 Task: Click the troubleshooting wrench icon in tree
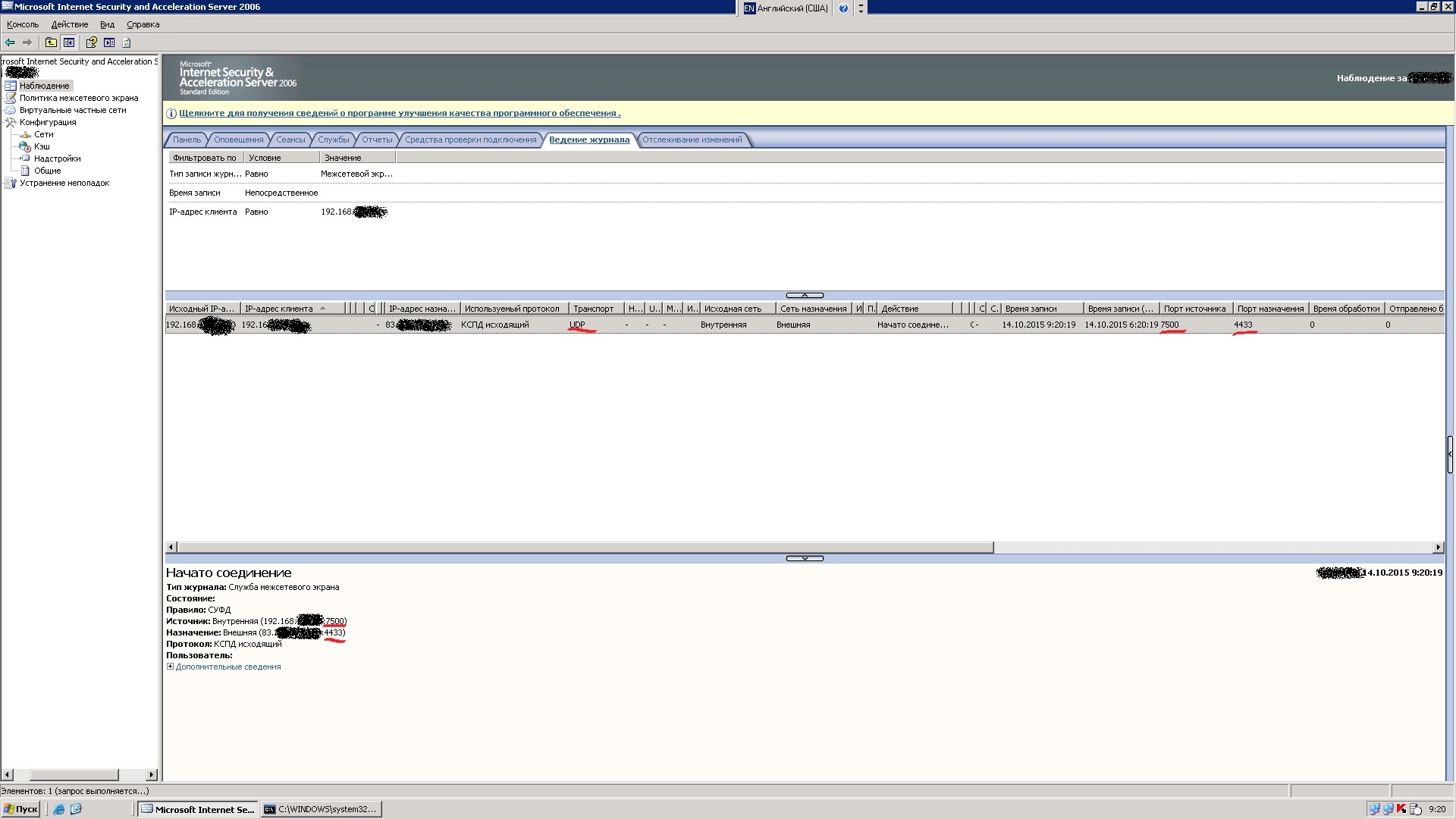[11, 183]
